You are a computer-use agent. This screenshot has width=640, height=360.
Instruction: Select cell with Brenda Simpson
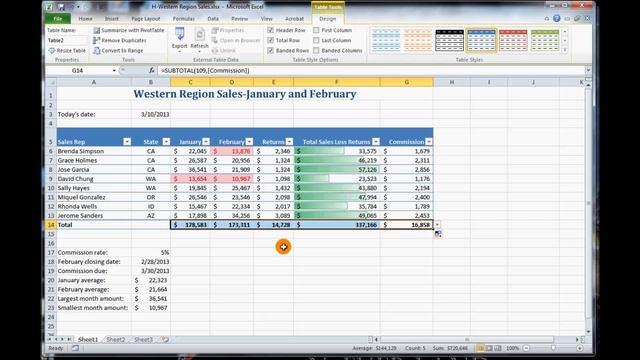click(x=94, y=151)
